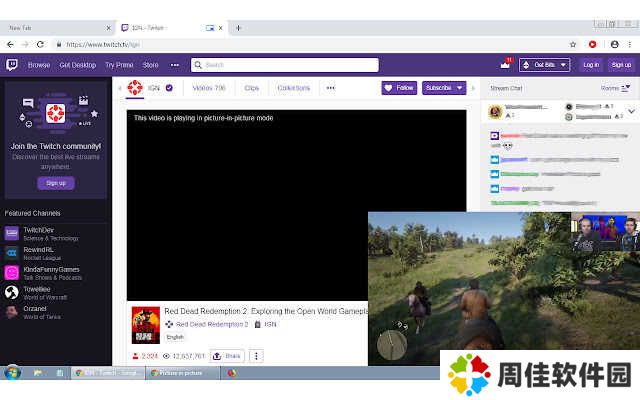Expand the top gifters chevron in chat
Viewport: 640px width, 400px height.
[x=631, y=111]
